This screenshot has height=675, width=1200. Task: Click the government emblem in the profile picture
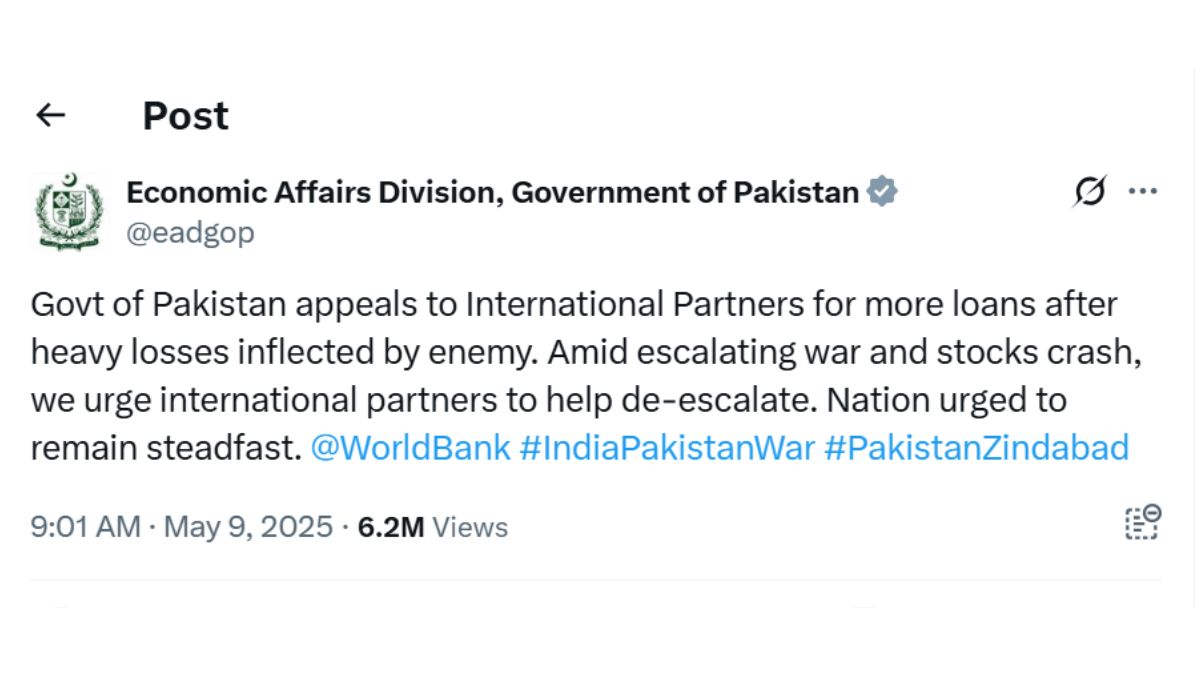70,208
